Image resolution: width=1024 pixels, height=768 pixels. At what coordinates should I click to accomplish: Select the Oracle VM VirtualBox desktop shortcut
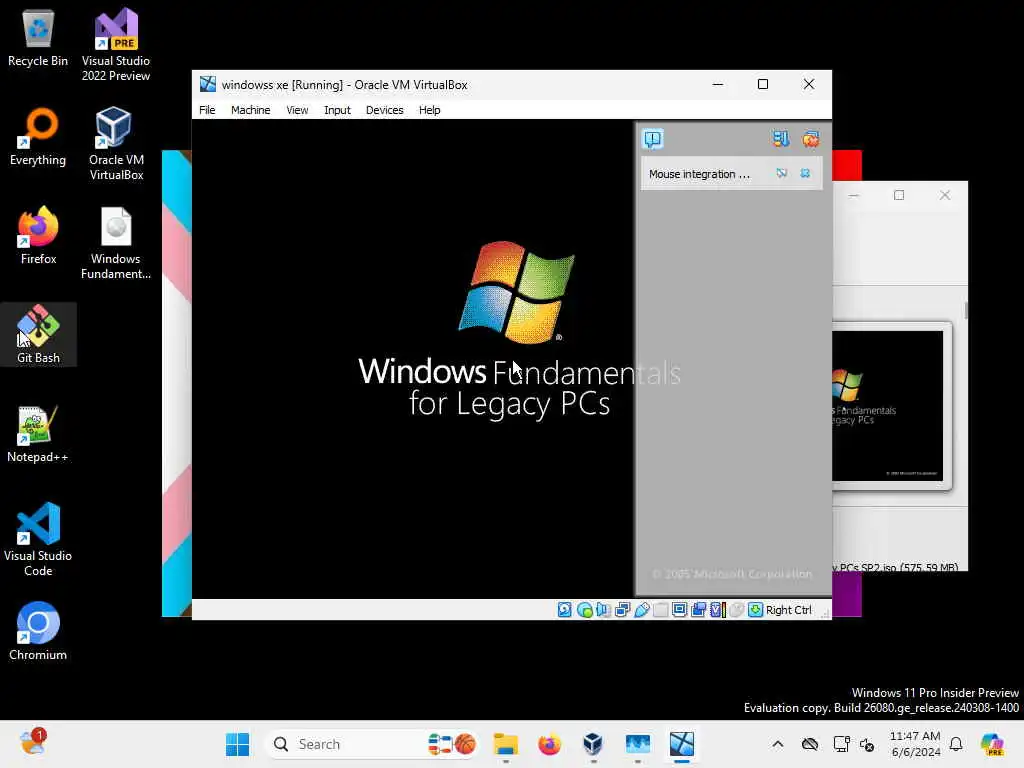(x=116, y=144)
